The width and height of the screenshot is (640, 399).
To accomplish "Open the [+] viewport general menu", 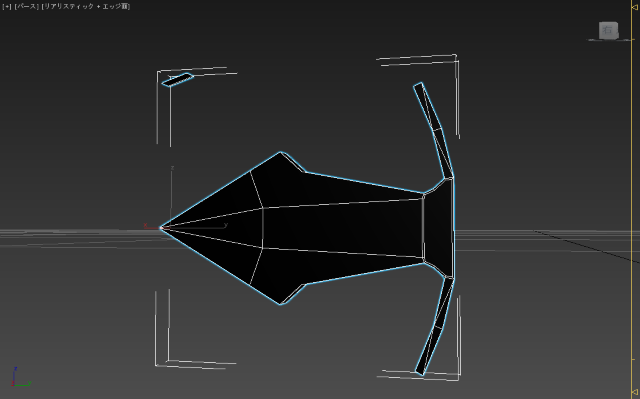I will pyautogui.click(x=7, y=7).
